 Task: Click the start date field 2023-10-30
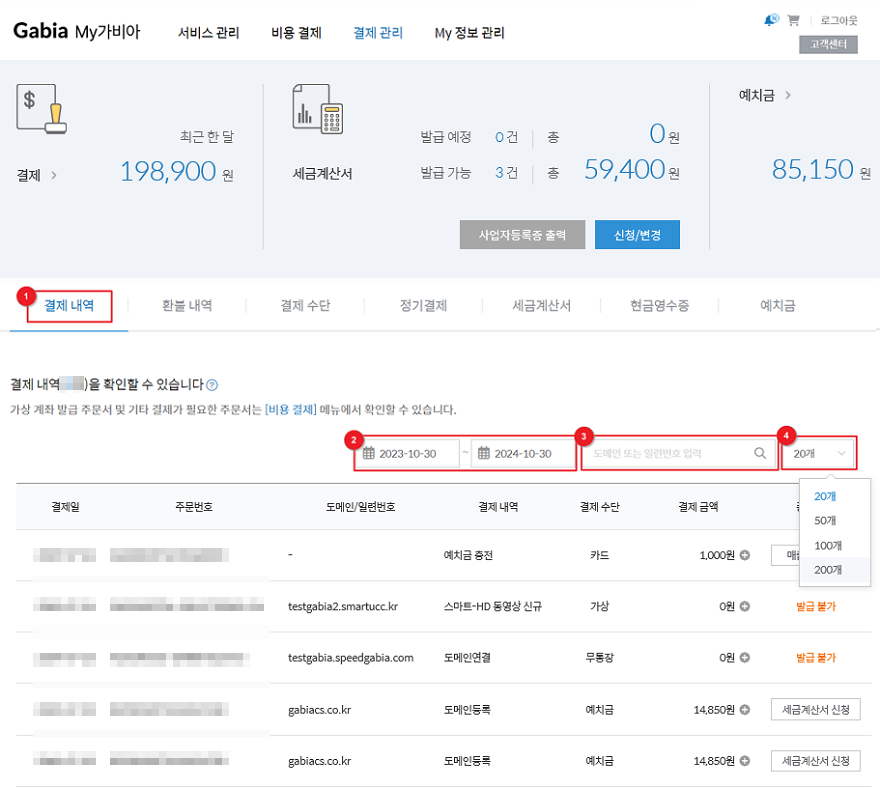[x=407, y=453]
